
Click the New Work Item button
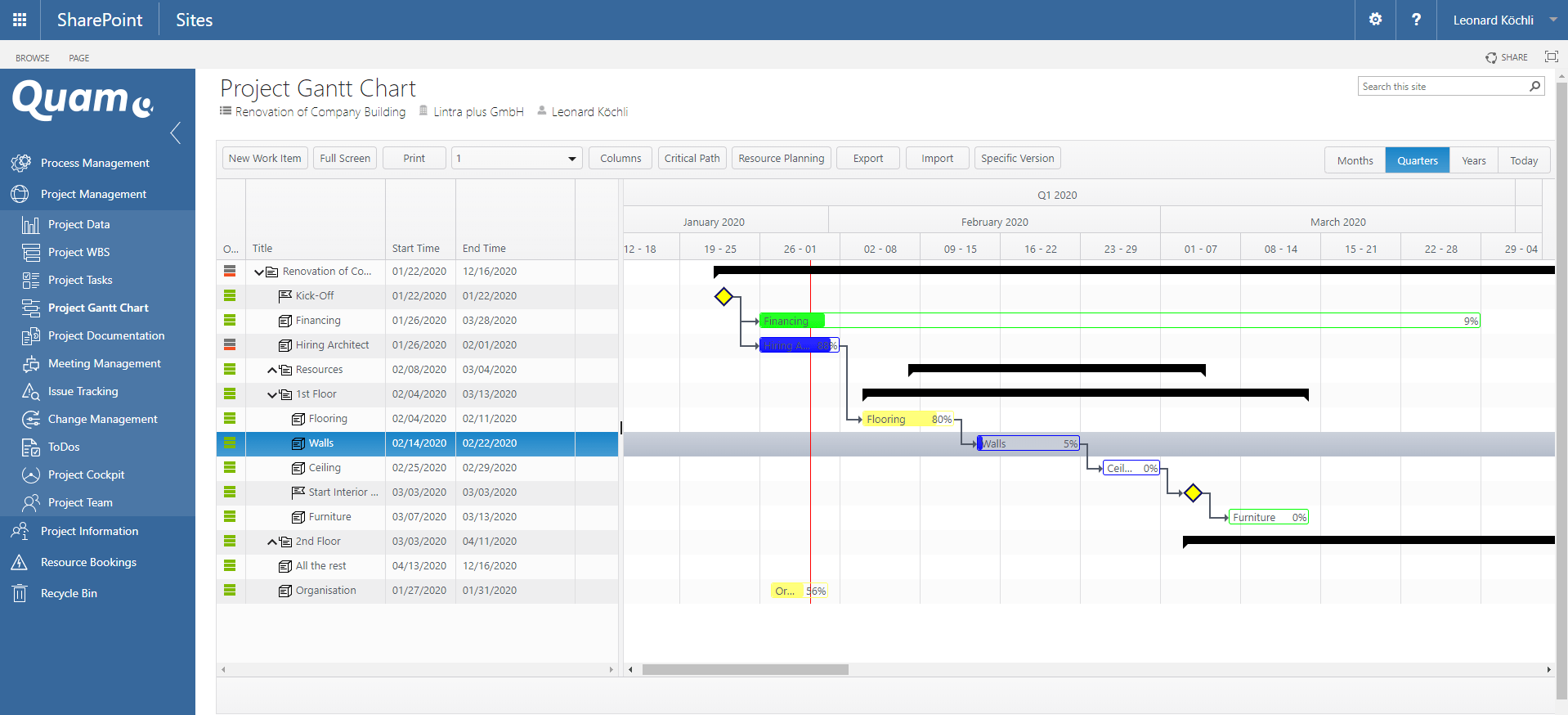265,159
